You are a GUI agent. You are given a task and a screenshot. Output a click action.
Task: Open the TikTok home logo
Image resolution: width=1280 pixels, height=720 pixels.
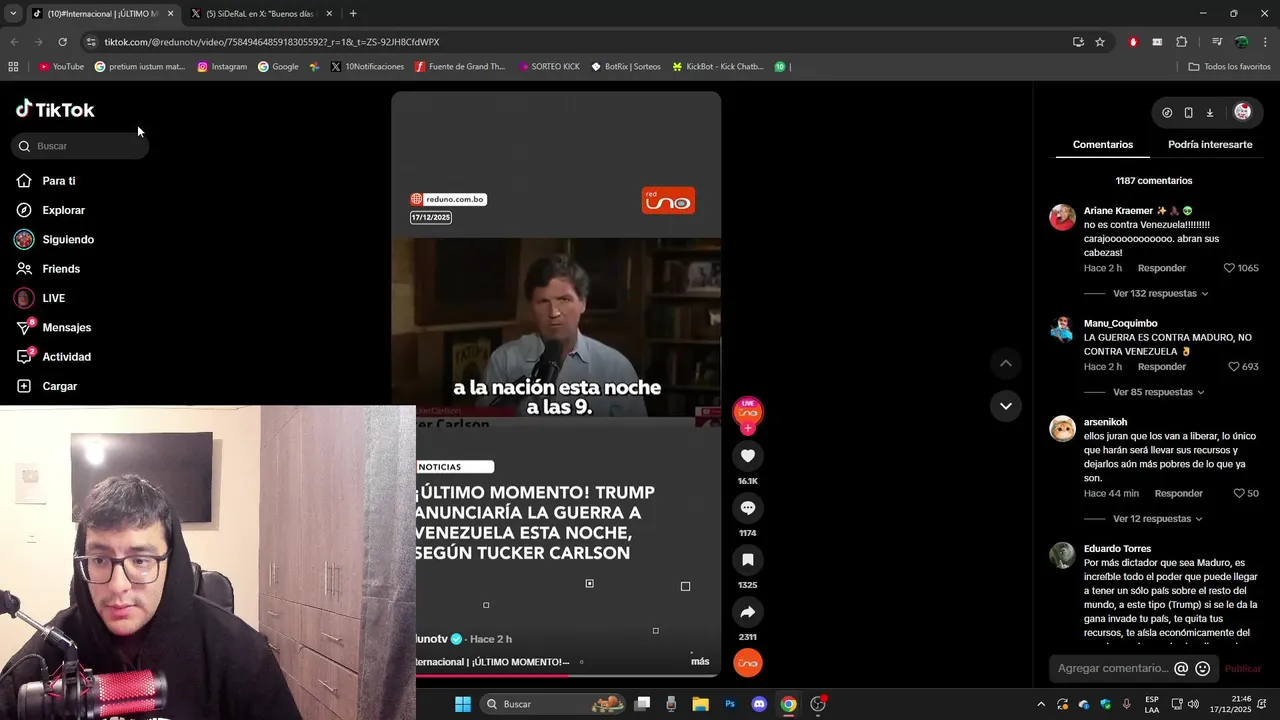tap(55, 110)
